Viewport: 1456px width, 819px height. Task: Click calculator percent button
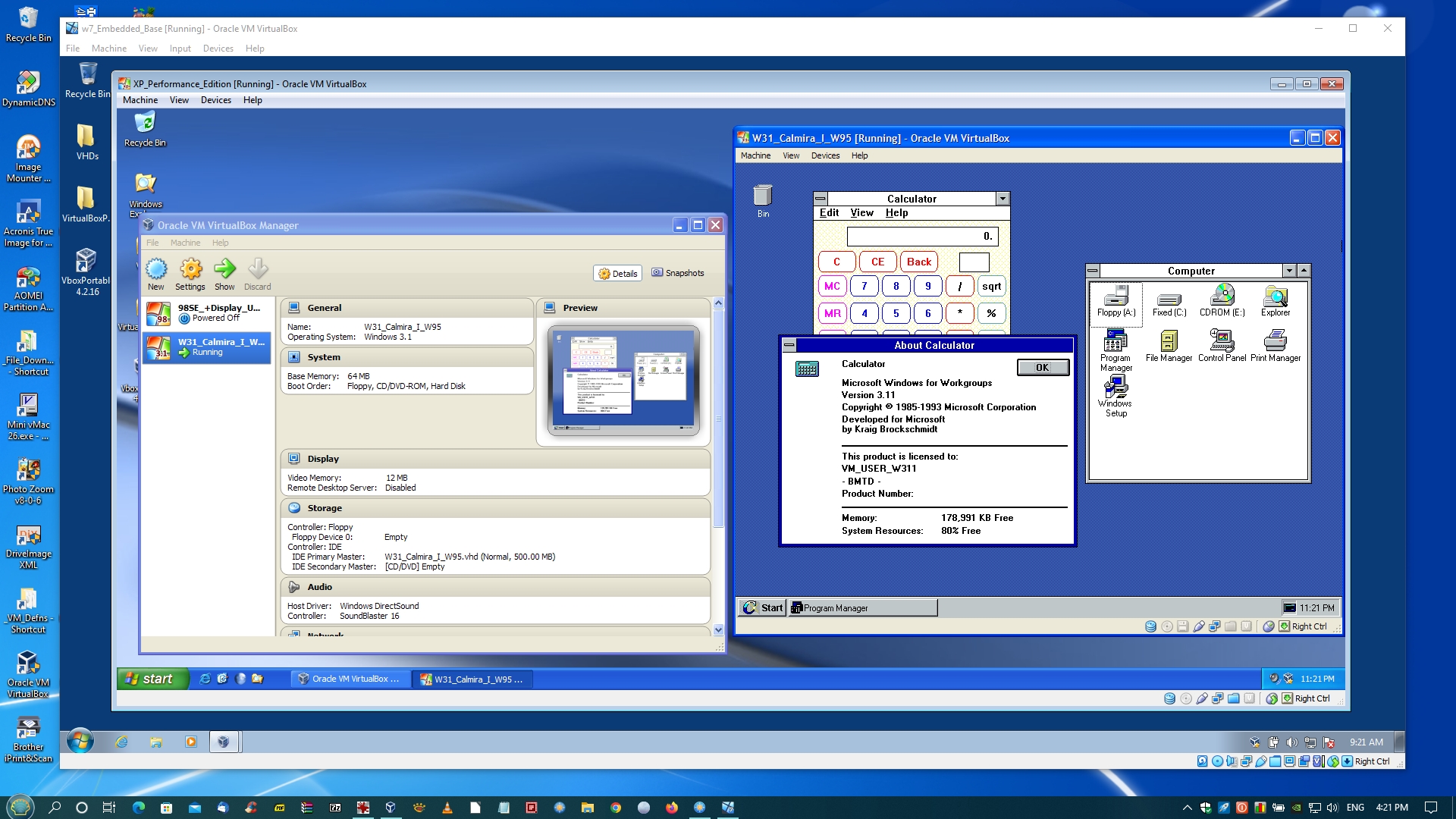[x=991, y=314]
